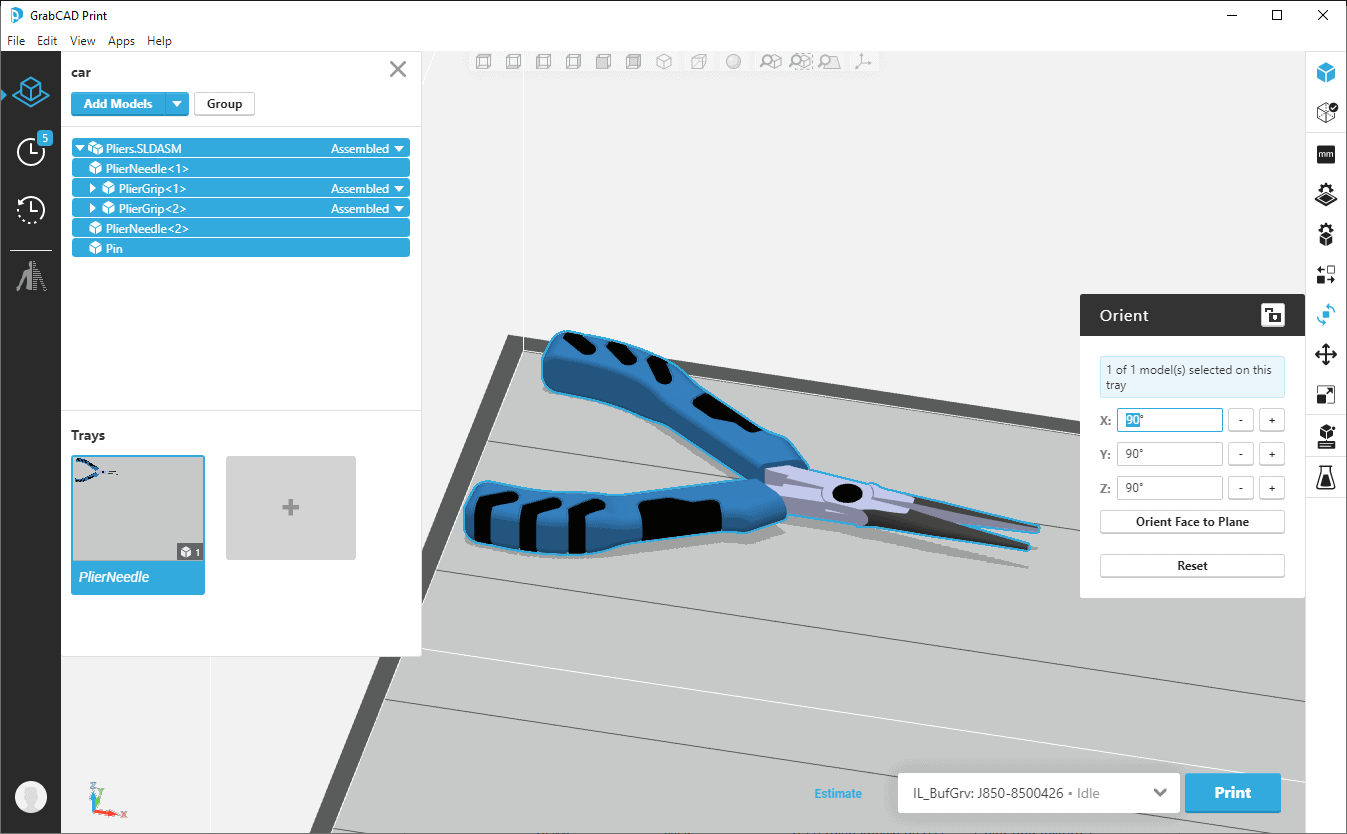Open Assembled dropdown on Pliers.SLDASM row
Screen dimensions: 1347x834
point(369,148)
